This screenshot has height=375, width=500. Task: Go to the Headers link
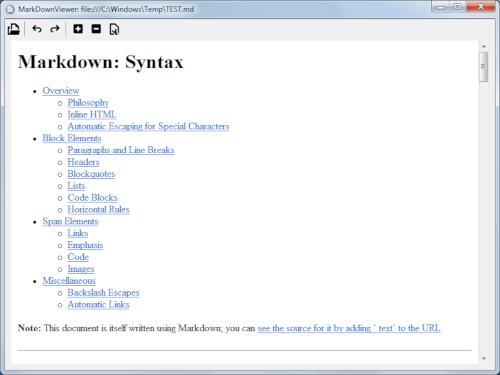pos(83,162)
